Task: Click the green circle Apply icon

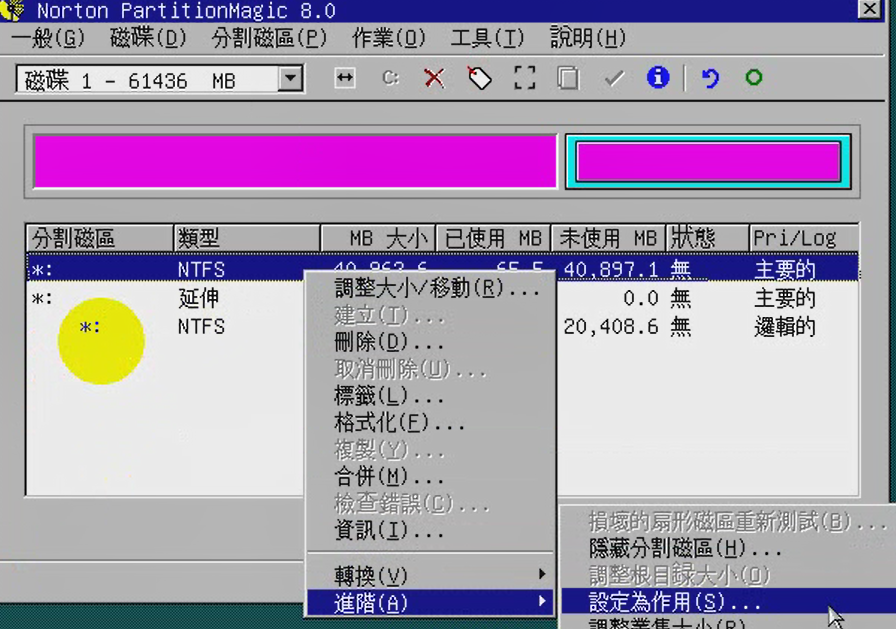Action: point(754,77)
